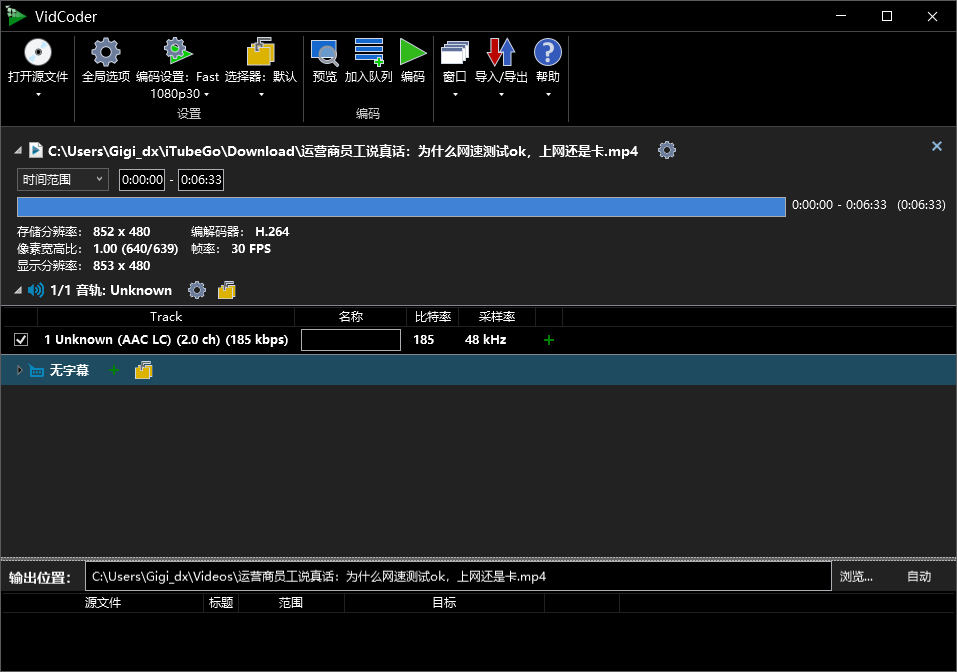The width and height of the screenshot is (957, 672).
Task: Open import/export (导入/导出) arrows icon
Action: [x=501, y=52]
